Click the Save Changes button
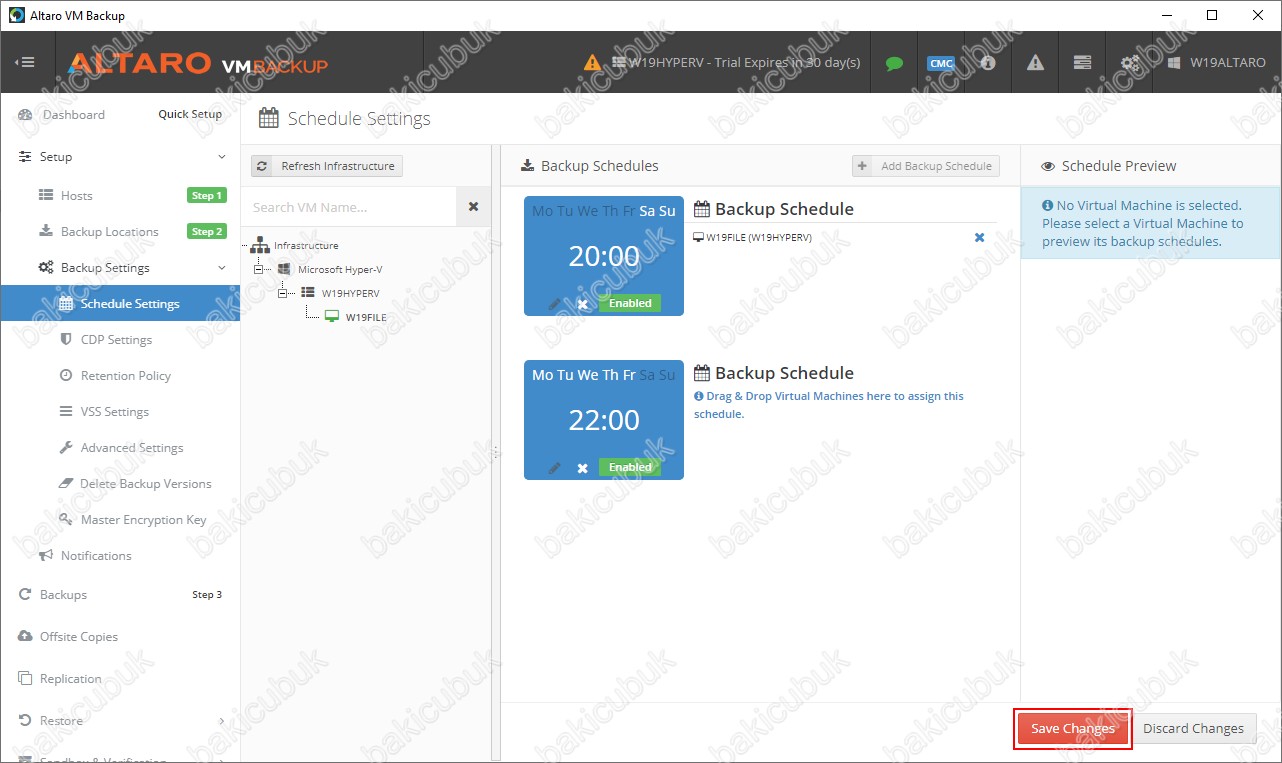This screenshot has width=1282, height=763. tap(1072, 729)
